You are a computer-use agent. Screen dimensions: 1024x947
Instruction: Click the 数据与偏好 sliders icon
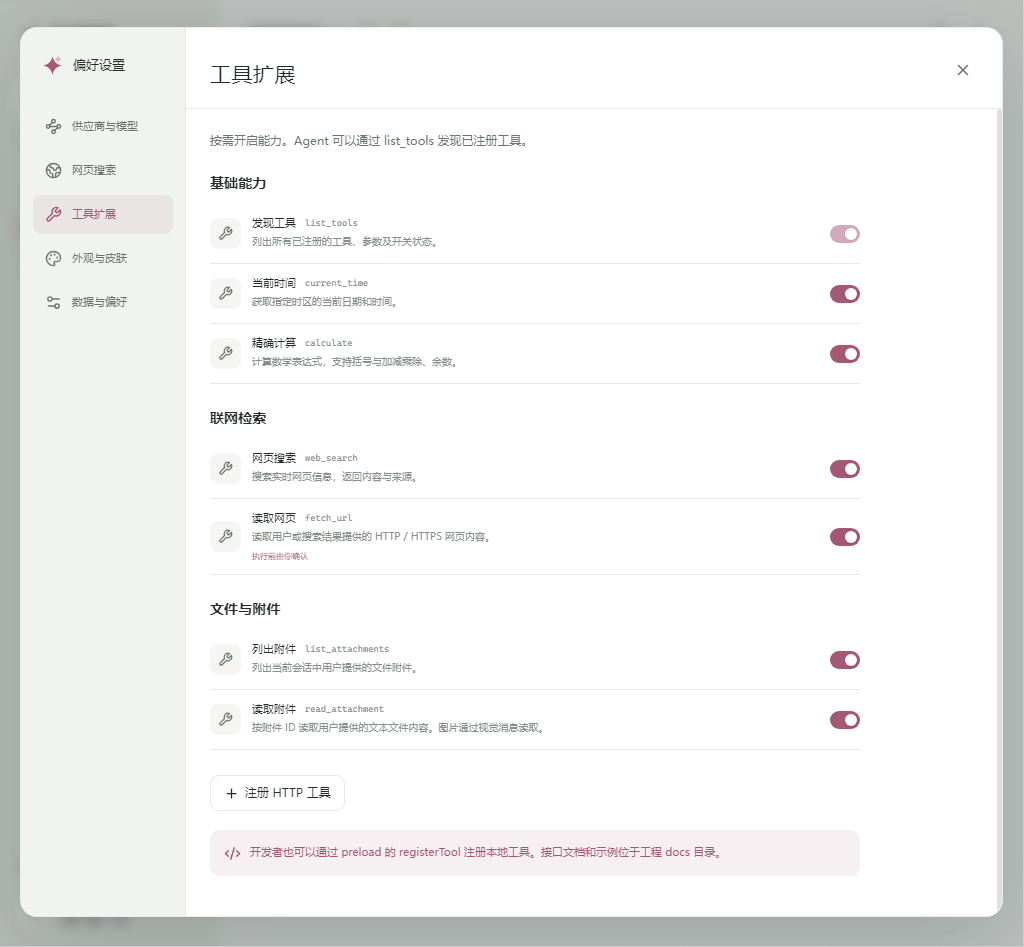pyautogui.click(x=54, y=302)
